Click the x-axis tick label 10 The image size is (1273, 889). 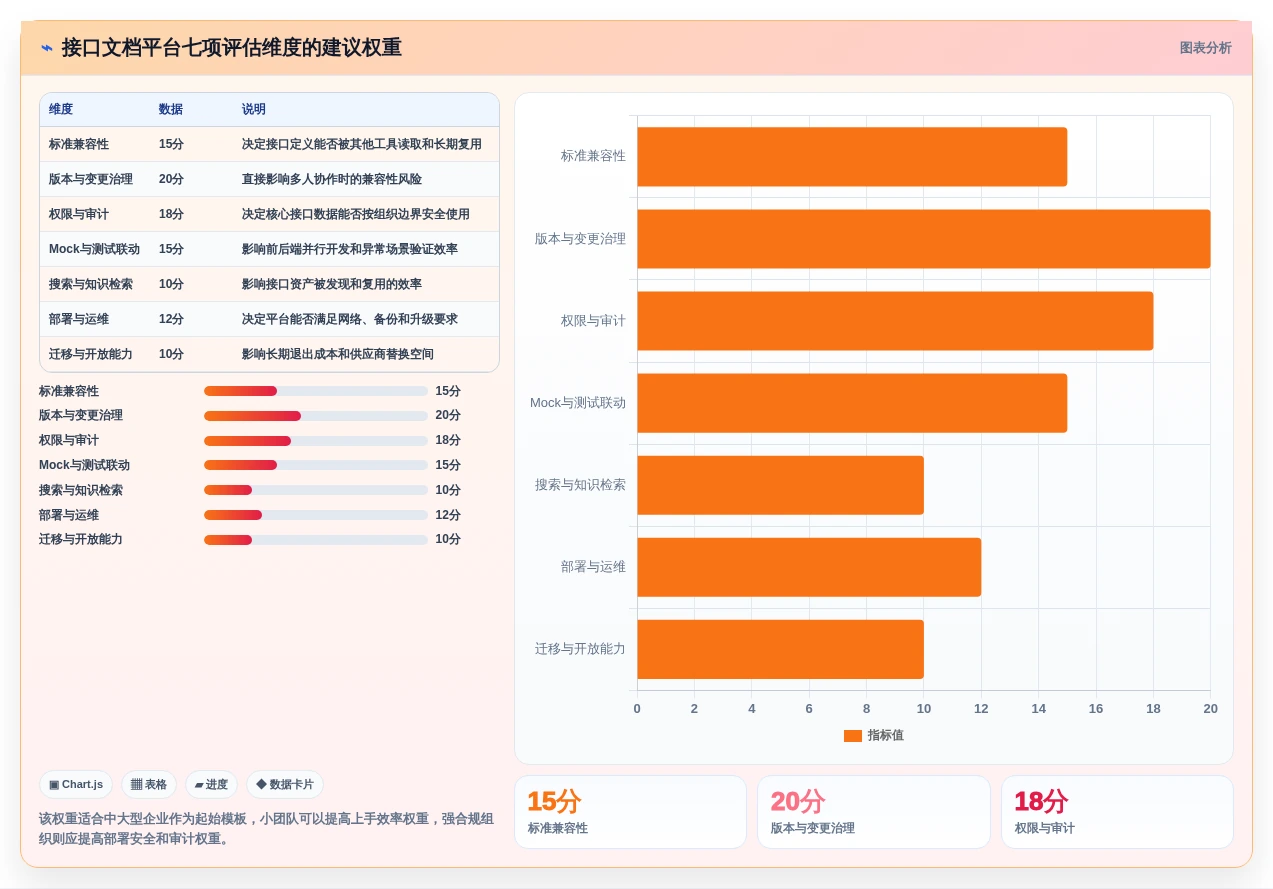click(x=924, y=709)
